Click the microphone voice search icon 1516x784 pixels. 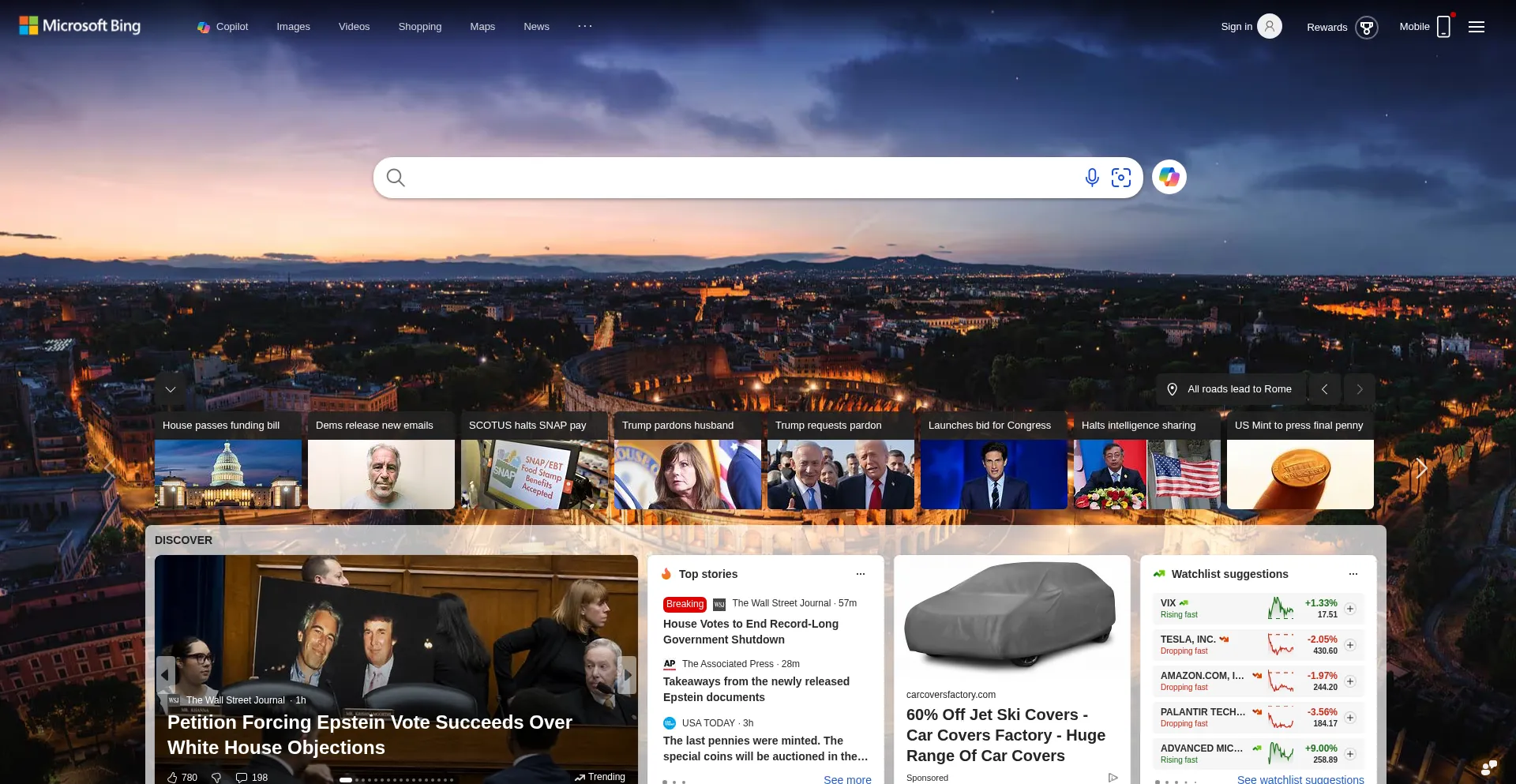point(1091,178)
